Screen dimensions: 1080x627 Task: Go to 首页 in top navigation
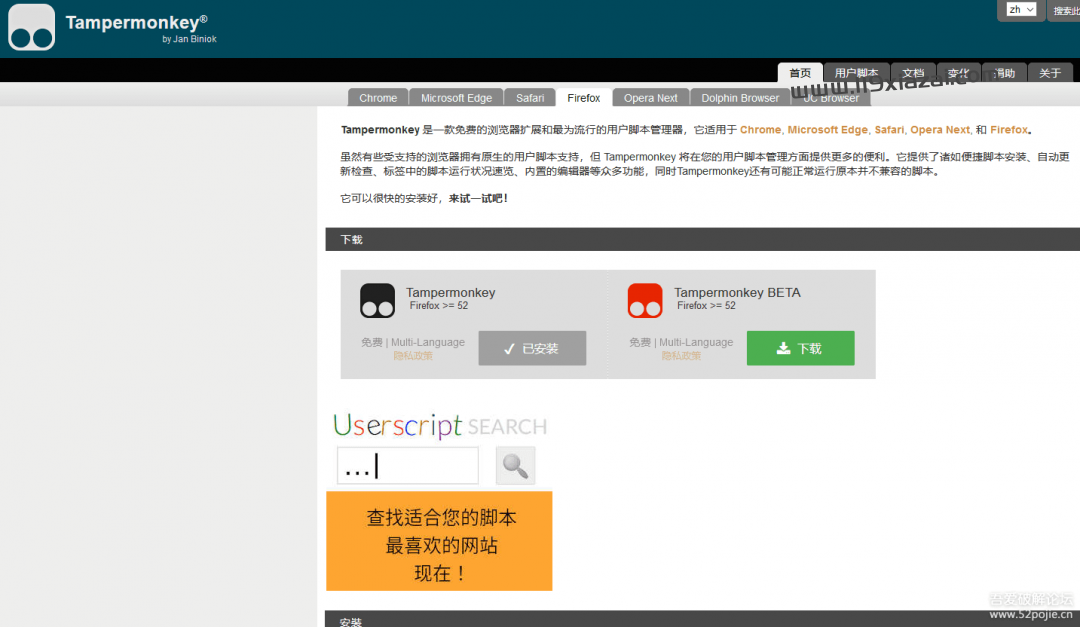tap(800, 73)
